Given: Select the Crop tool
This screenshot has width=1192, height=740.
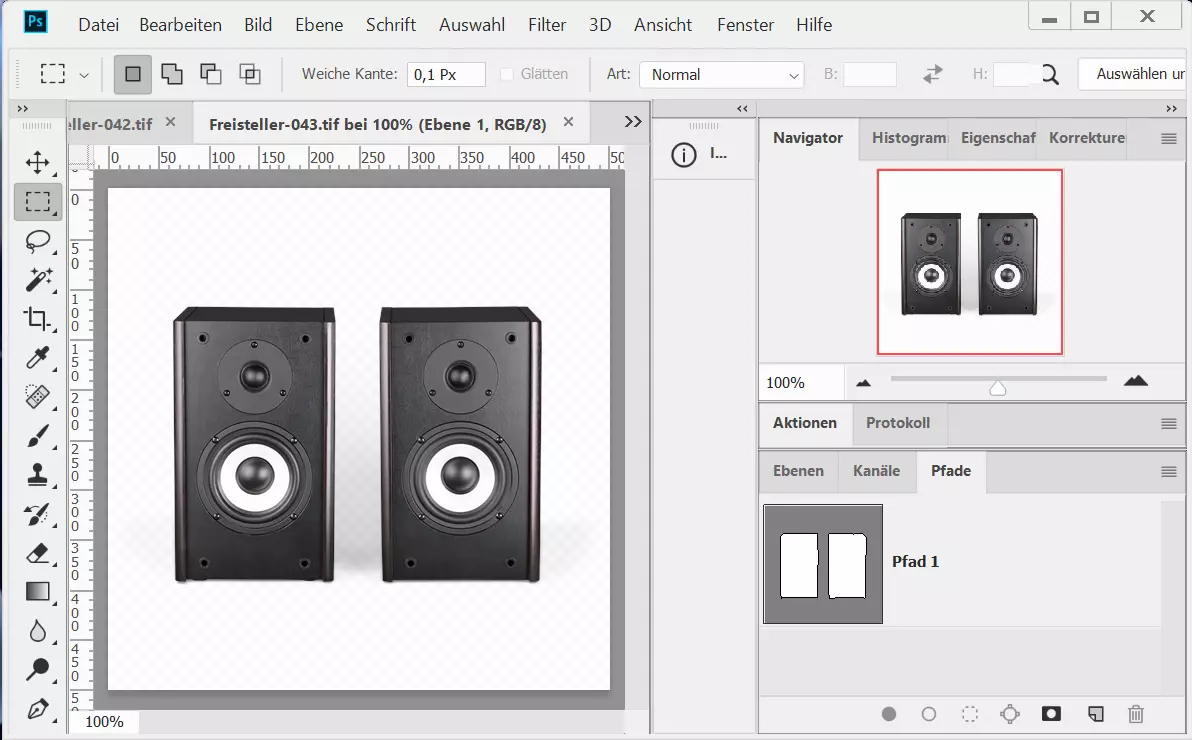Looking at the screenshot, I should point(38,319).
